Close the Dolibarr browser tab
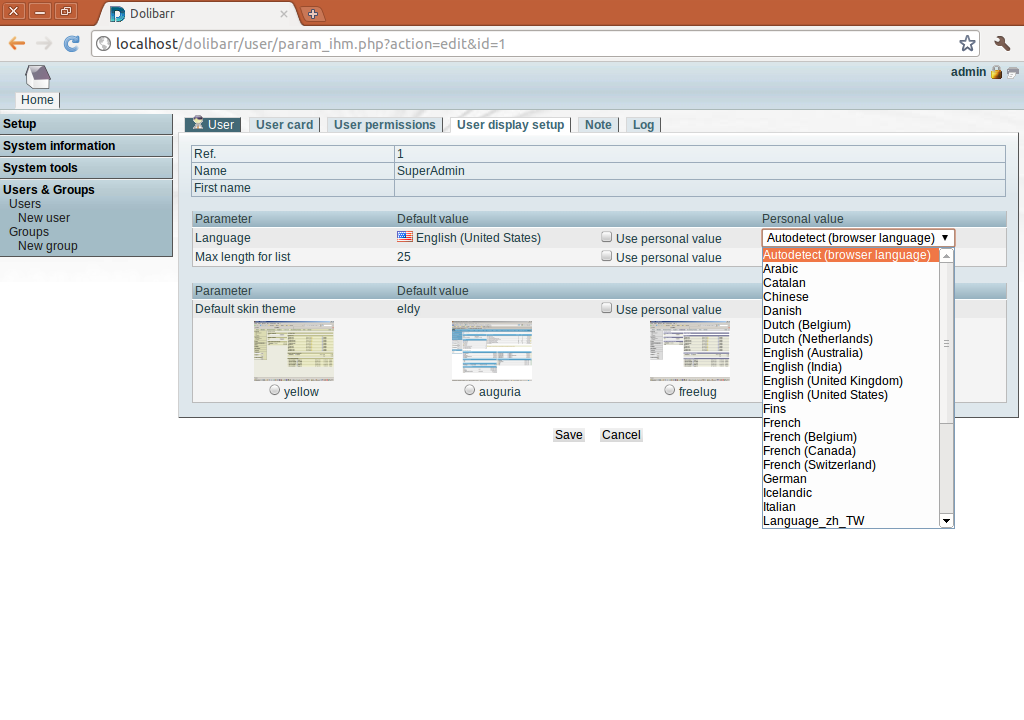The width and height of the screenshot is (1024, 720). (283, 14)
